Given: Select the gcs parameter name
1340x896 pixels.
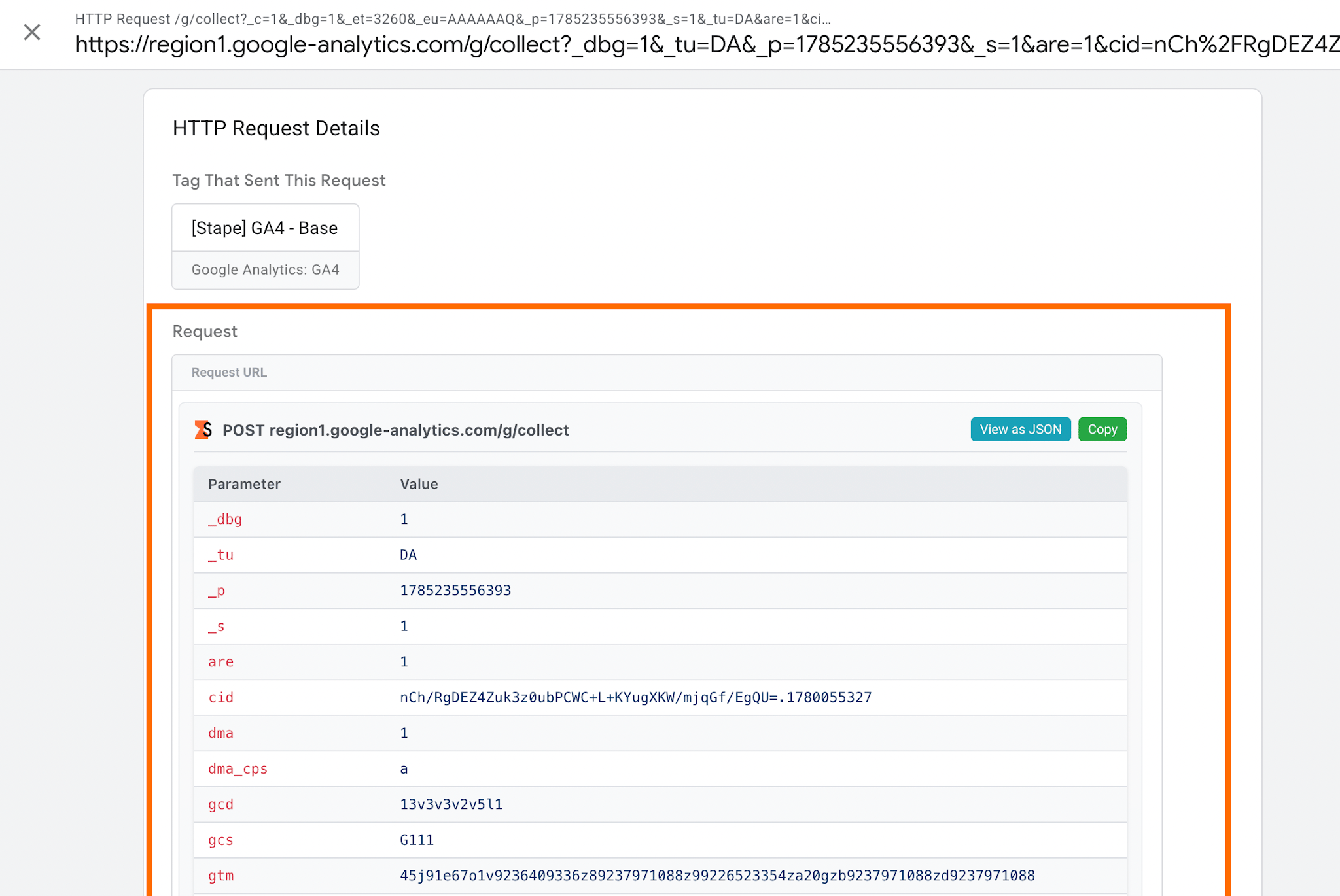Looking at the screenshot, I should [x=220, y=840].
